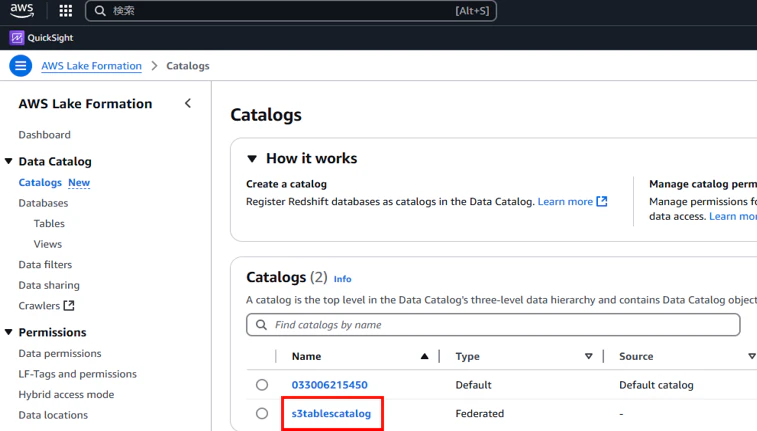This screenshot has width=757, height=431.
Task: Open Hybrid access mode
Action: coord(67,394)
